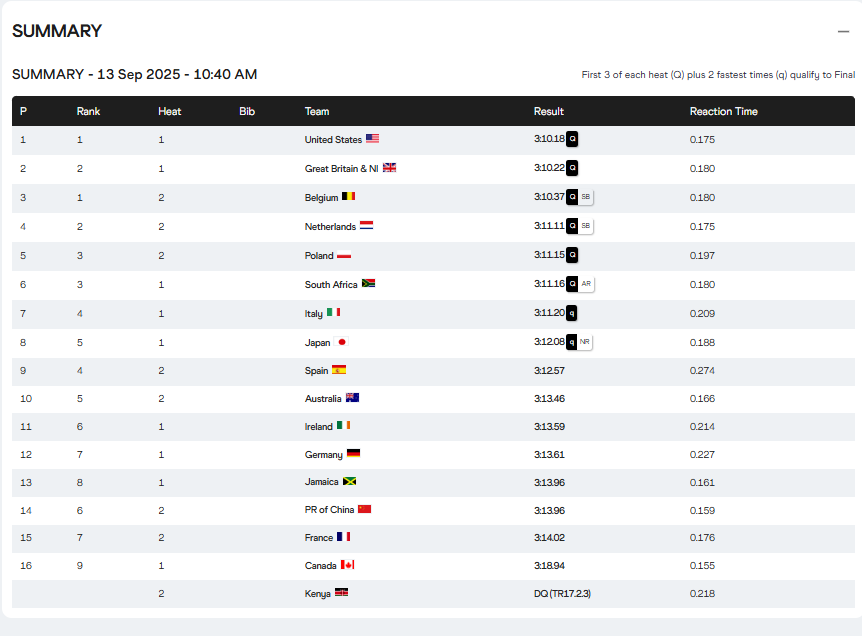Click the United States flag icon
This screenshot has height=636, width=862.
click(x=372, y=139)
